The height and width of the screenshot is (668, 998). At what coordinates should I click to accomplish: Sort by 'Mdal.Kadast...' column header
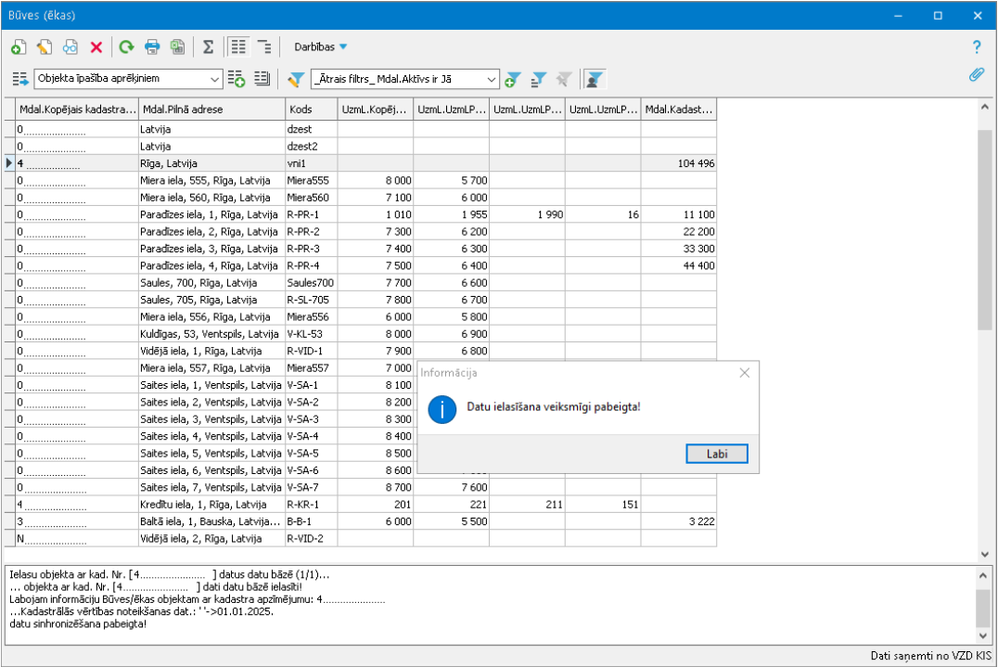point(678,109)
